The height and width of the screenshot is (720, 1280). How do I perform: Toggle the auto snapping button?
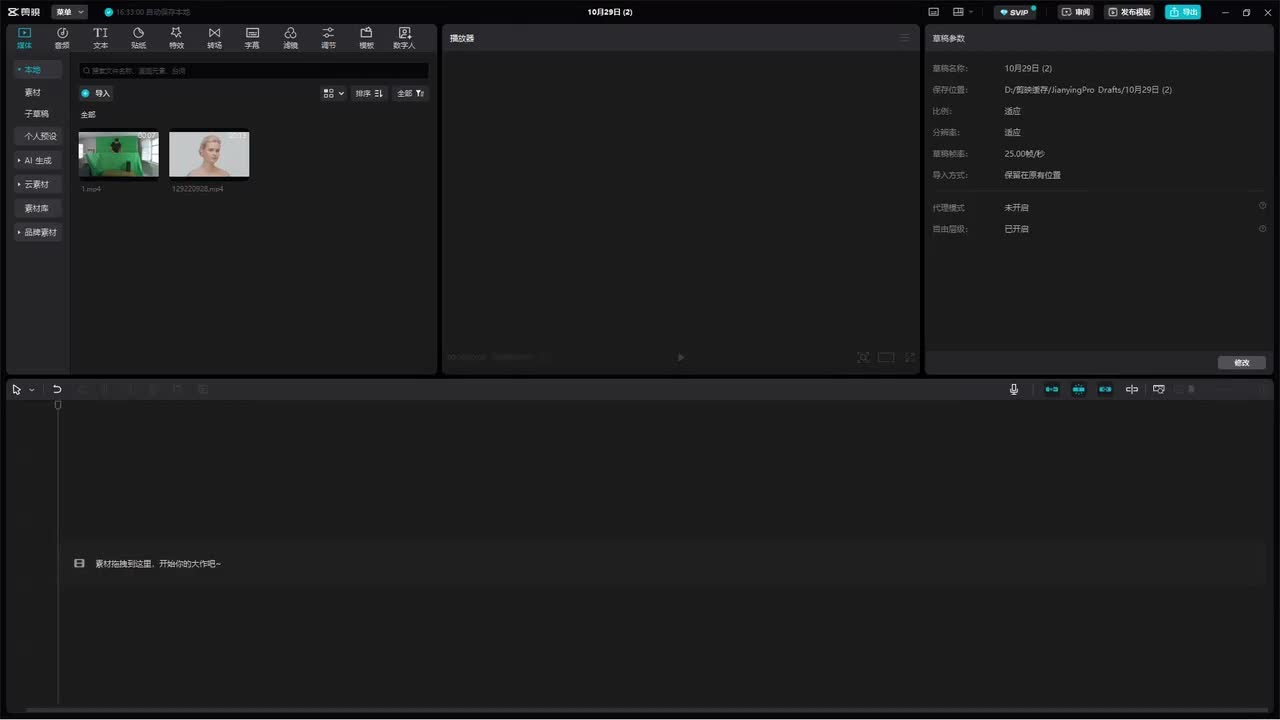click(x=1078, y=389)
